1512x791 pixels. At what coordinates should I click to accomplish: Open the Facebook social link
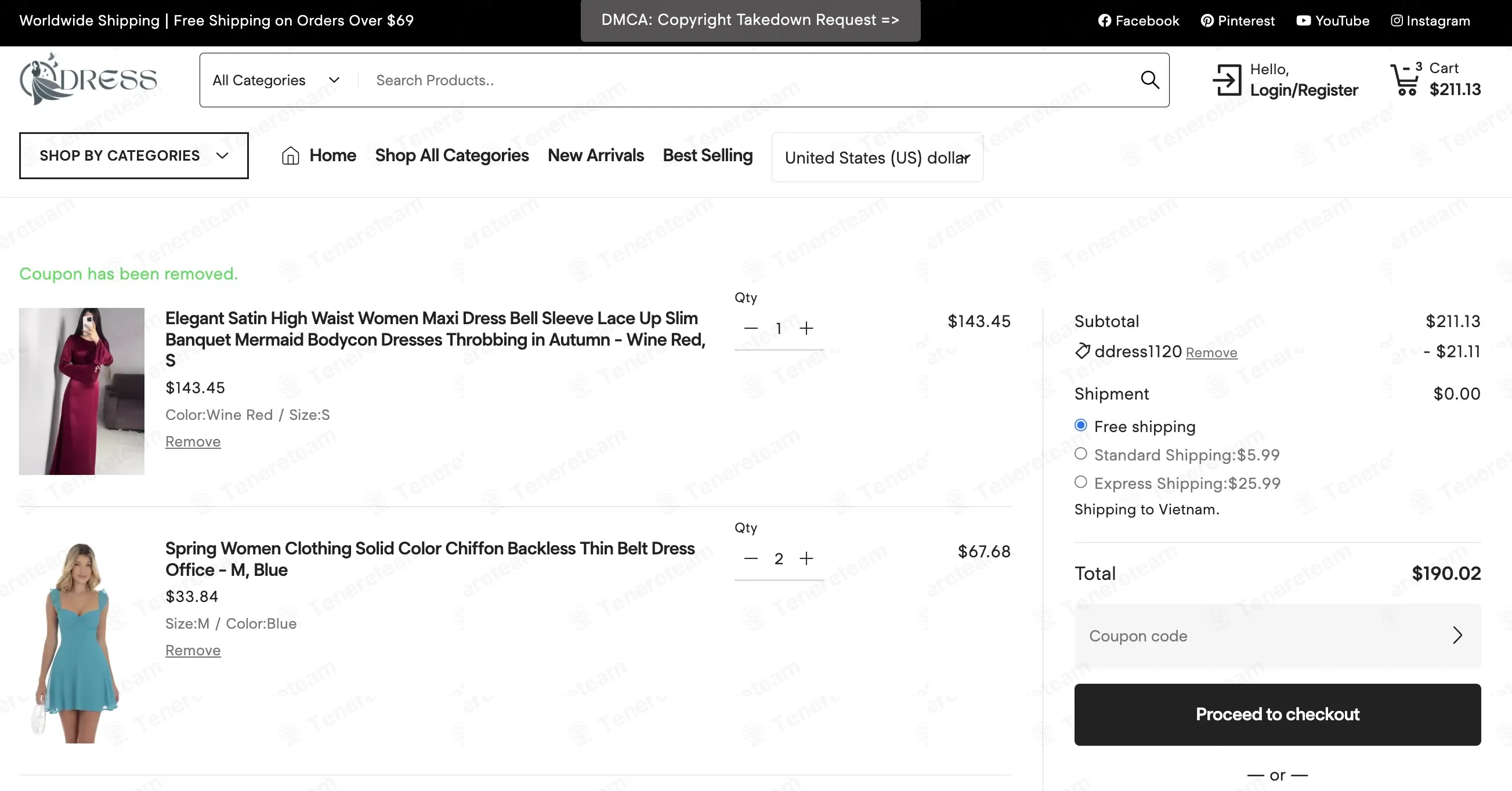(x=1138, y=20)
